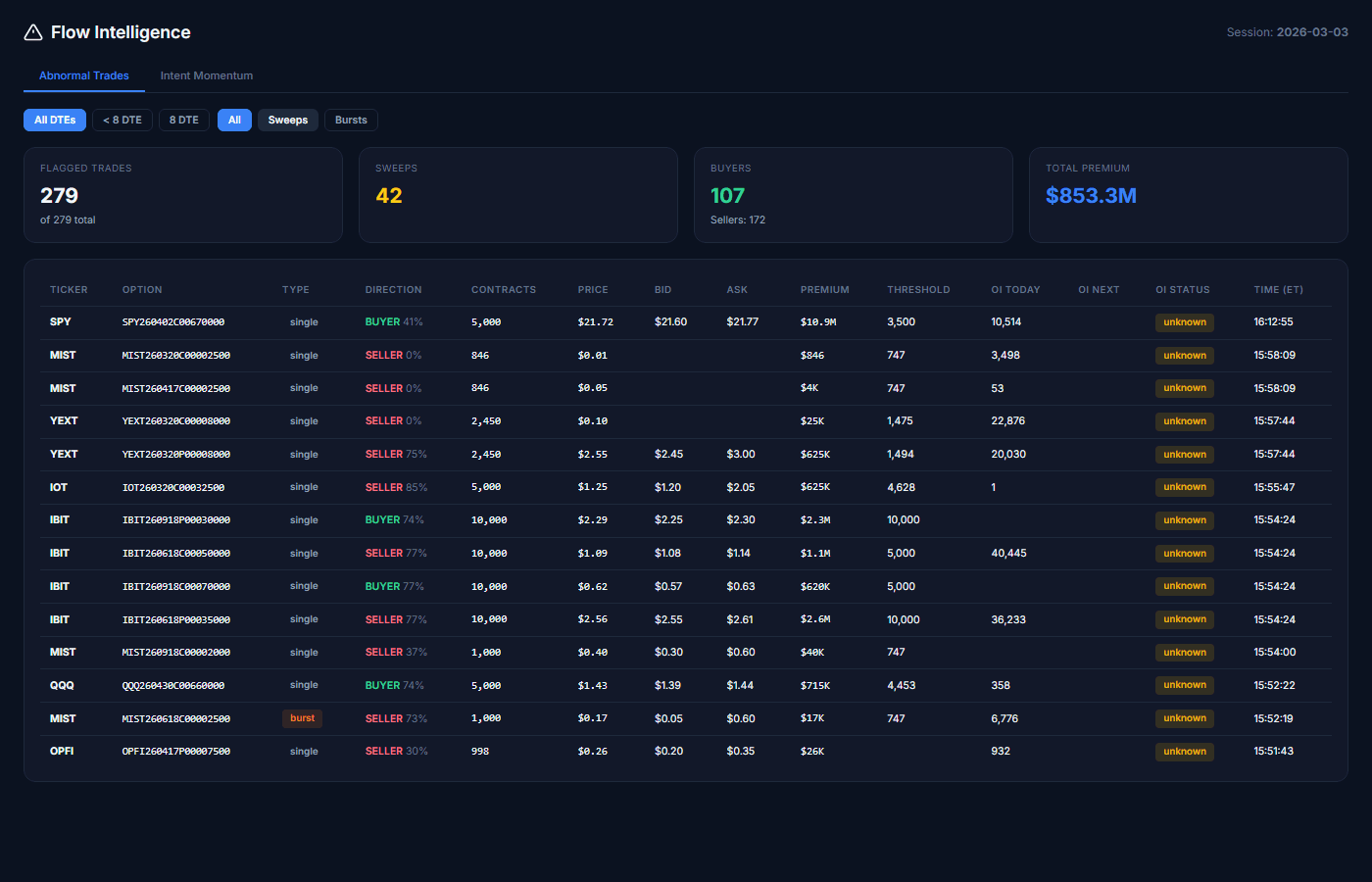Click the unknown status badge on OPFI row
Viewport: 1372px width, 882px height.
coord(1184,752)
